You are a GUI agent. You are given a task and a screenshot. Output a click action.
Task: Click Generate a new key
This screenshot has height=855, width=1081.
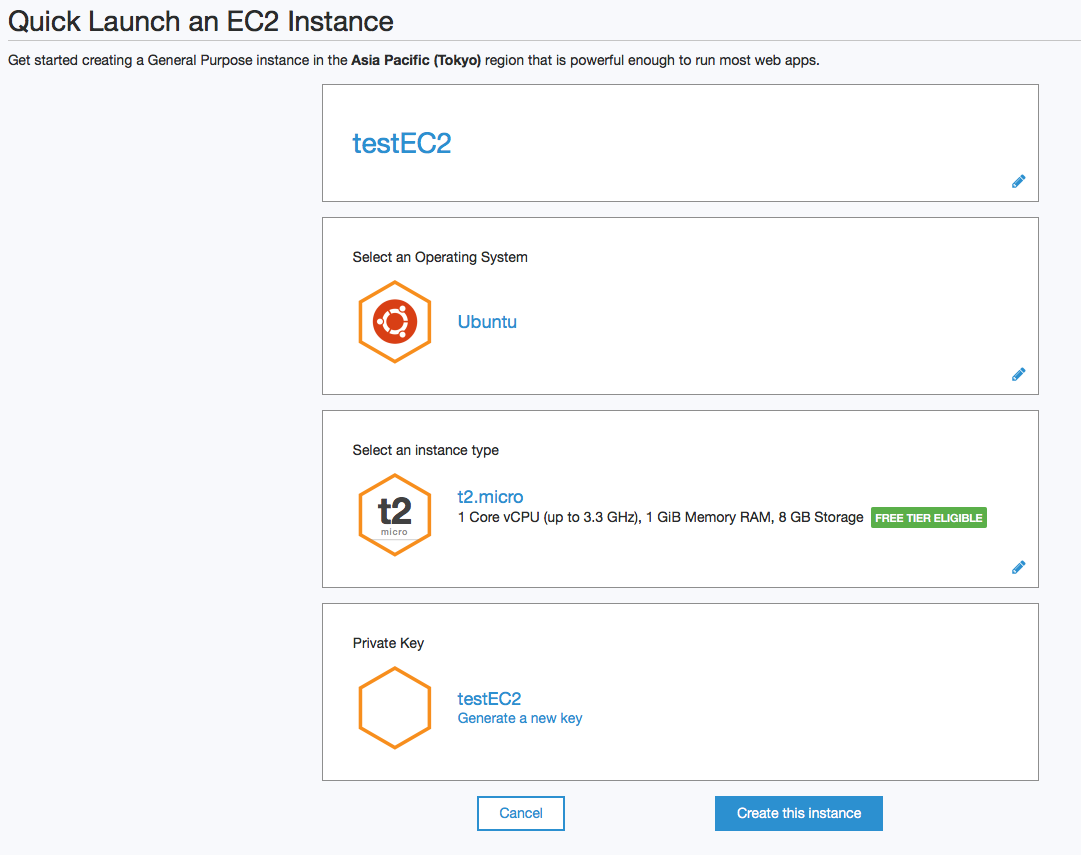click(x=520, y=718)
